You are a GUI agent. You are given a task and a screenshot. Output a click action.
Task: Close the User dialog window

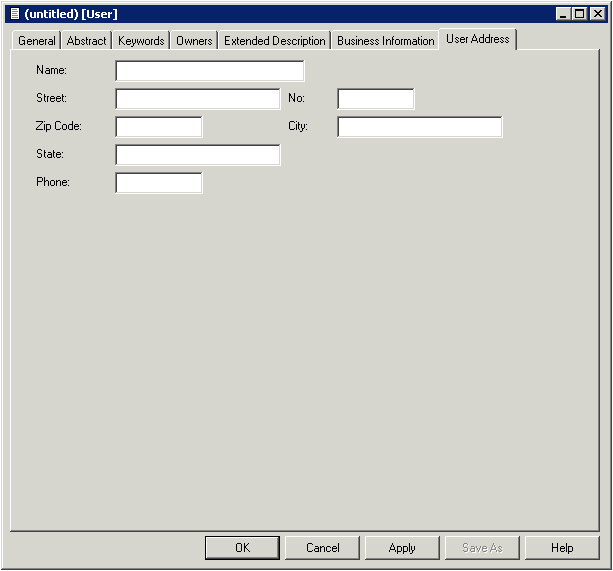pos(596,14)
